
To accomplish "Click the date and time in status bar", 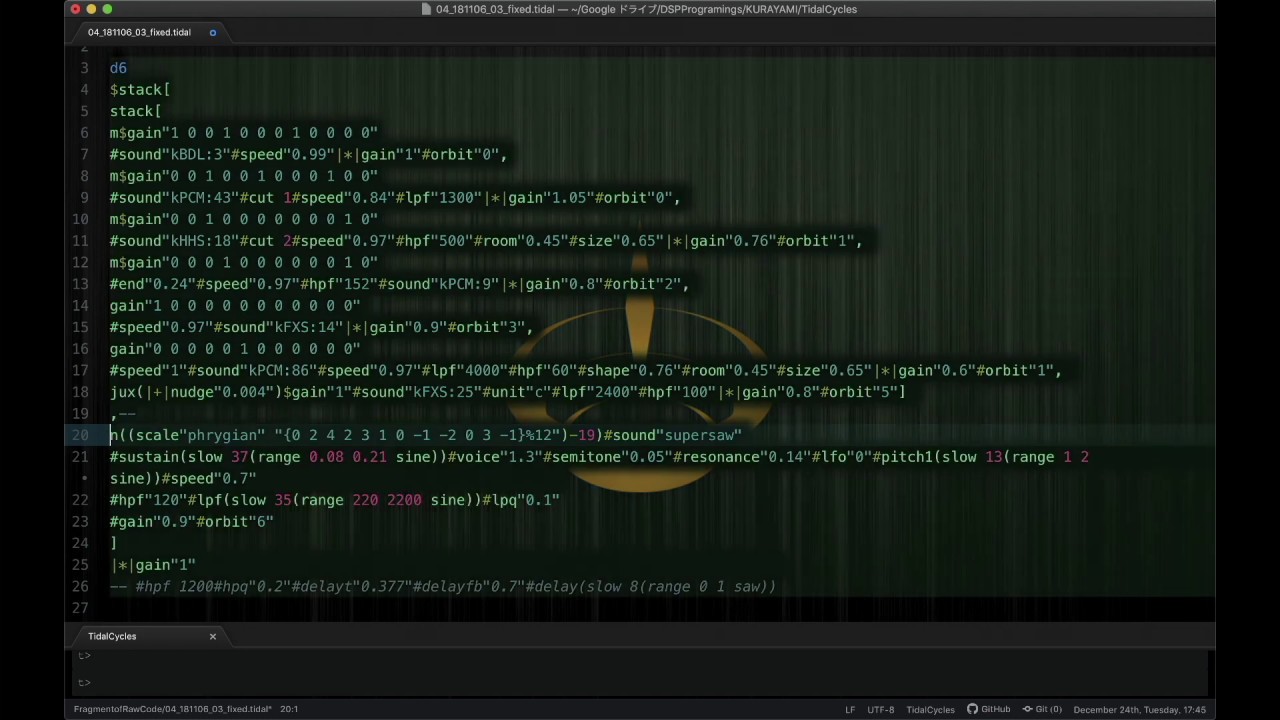I will click(1139, 710).
